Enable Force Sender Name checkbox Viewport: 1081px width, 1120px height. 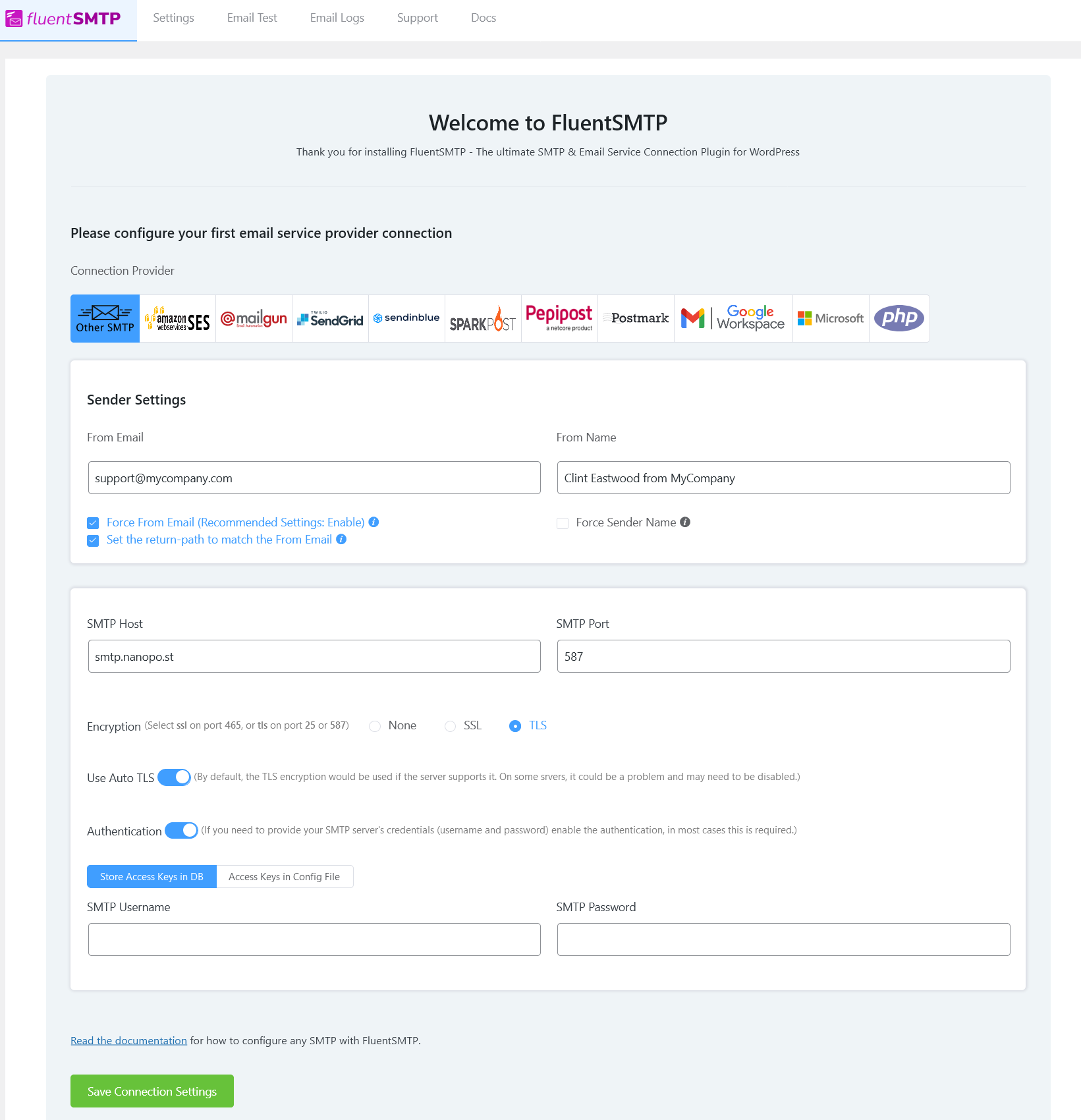tap(563, 523)
